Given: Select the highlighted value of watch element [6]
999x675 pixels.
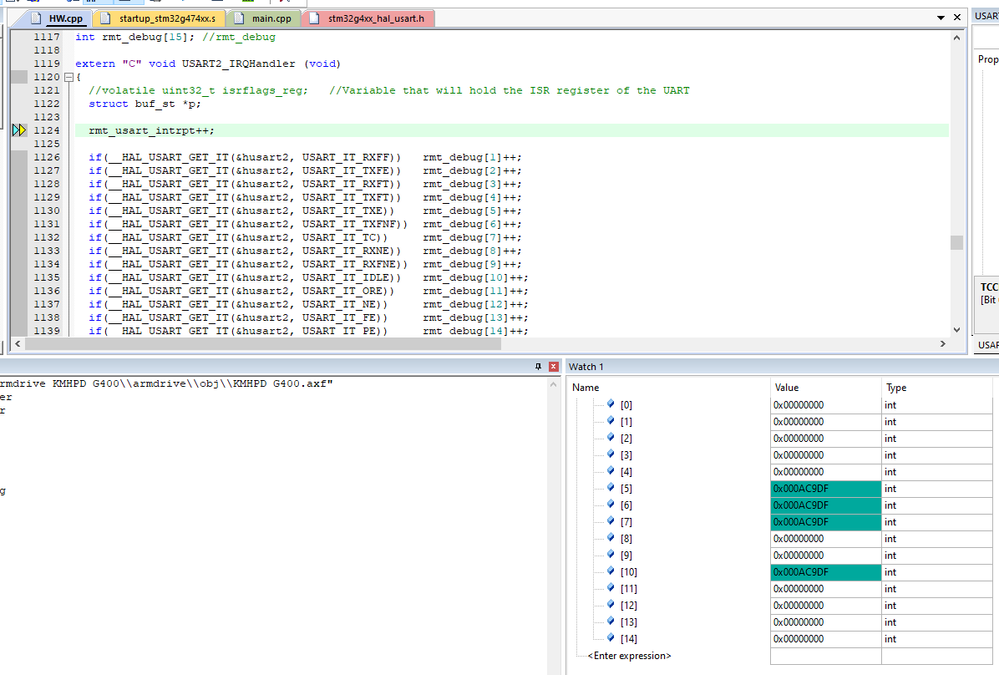Looking at the screenshot, I should coord(826,505).
